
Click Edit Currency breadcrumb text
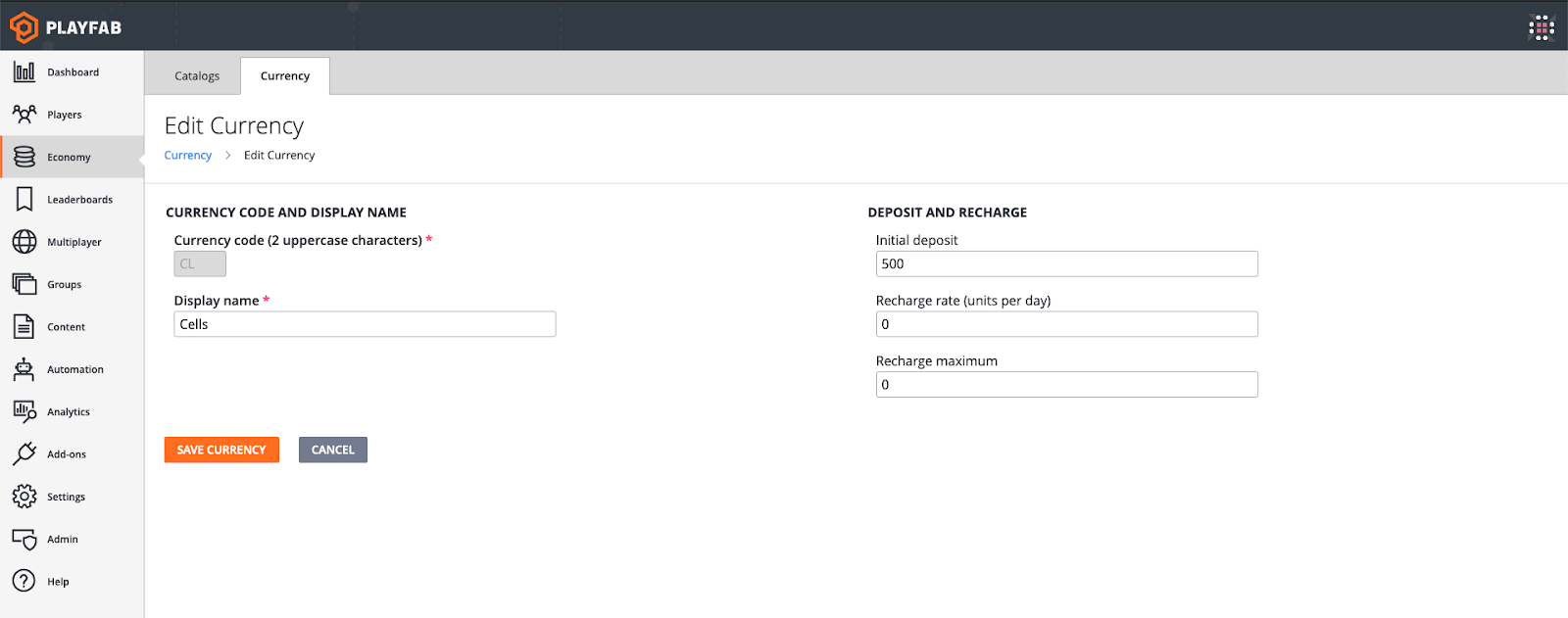pyautogui.click(x=279, y=155)
